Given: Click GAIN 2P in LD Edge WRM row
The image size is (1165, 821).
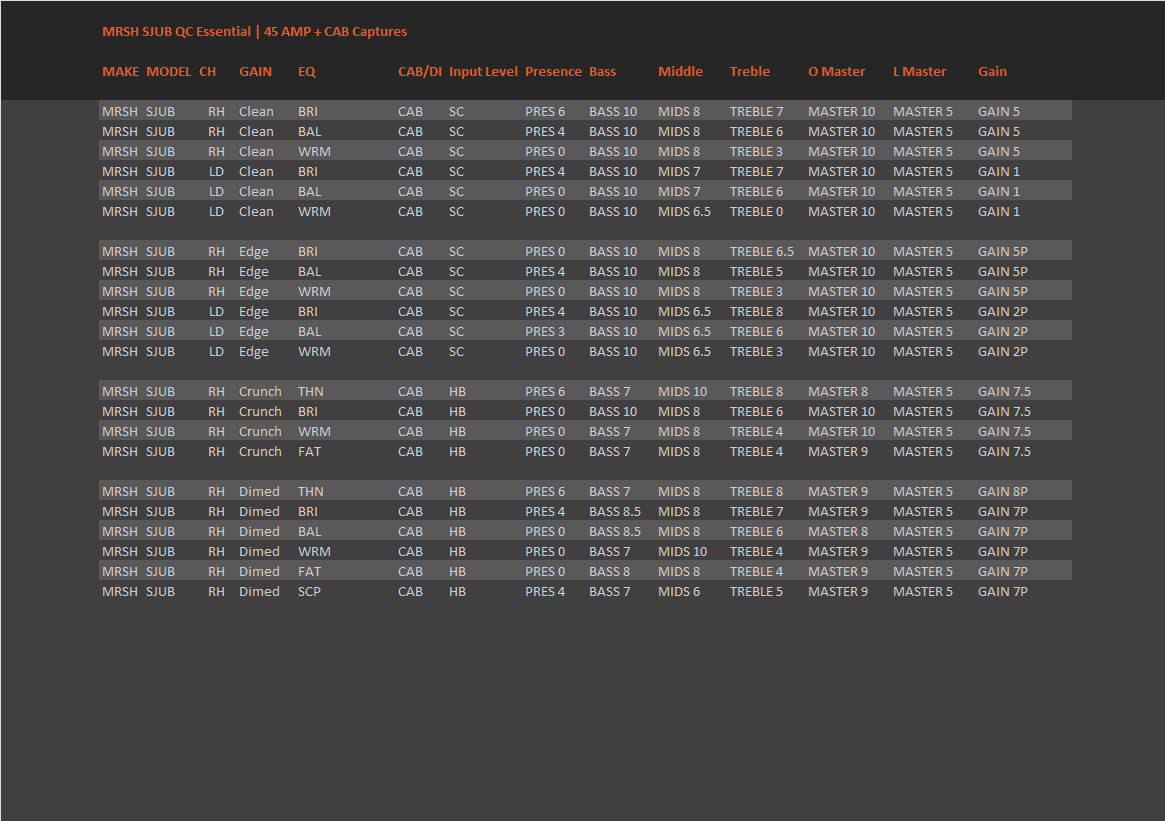Looking at the screenshot, I should 1003,352.
